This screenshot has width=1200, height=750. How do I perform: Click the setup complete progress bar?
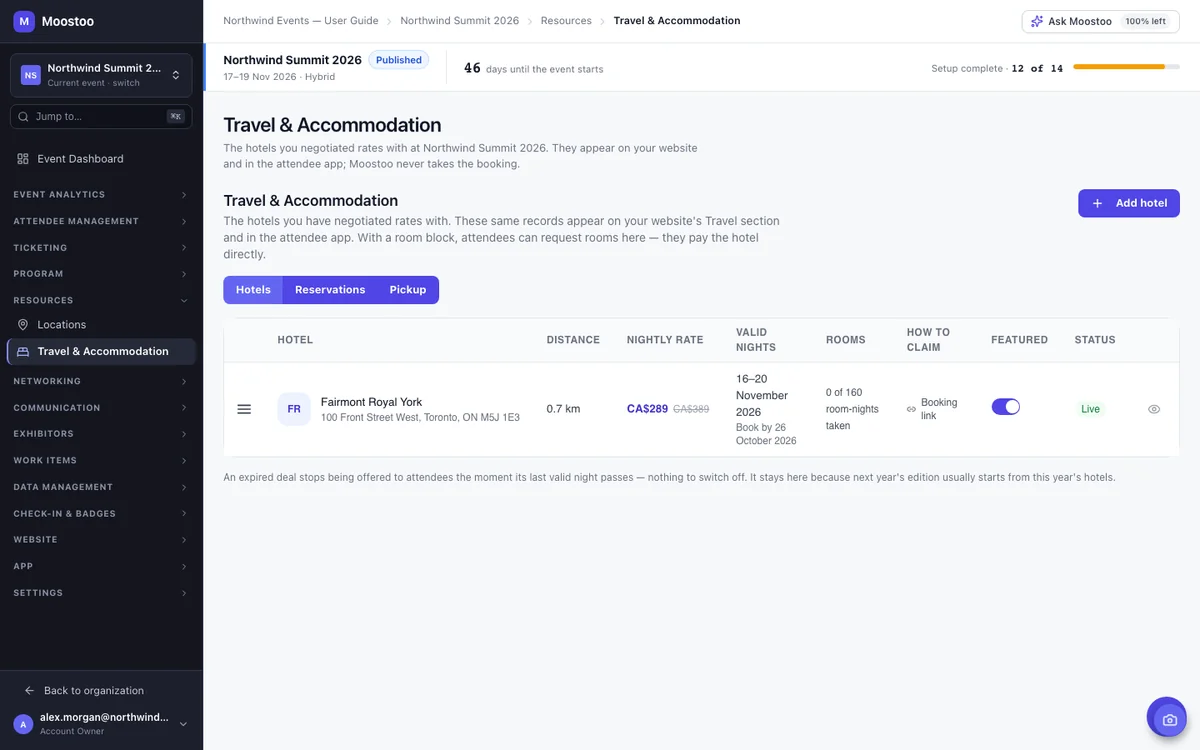1127,67
